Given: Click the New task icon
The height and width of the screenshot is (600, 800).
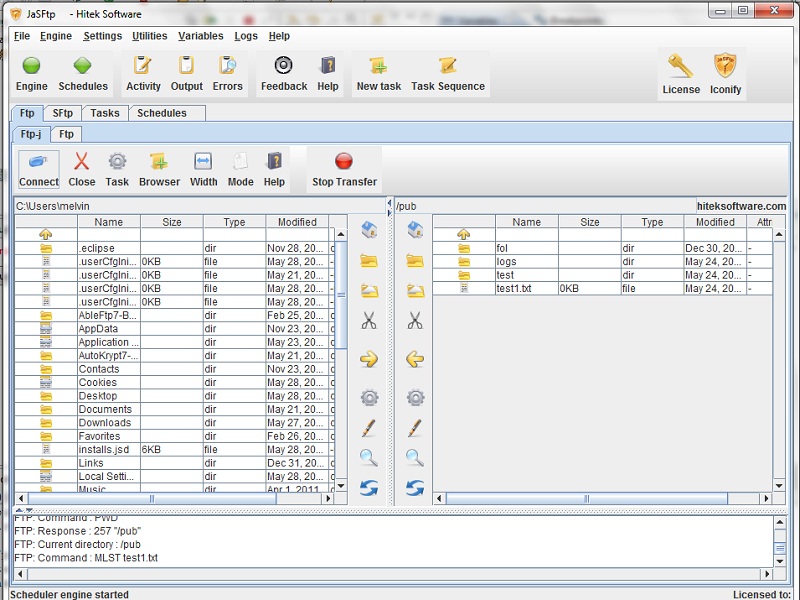Looking at the screenshot, I should [x=378, y=67].
